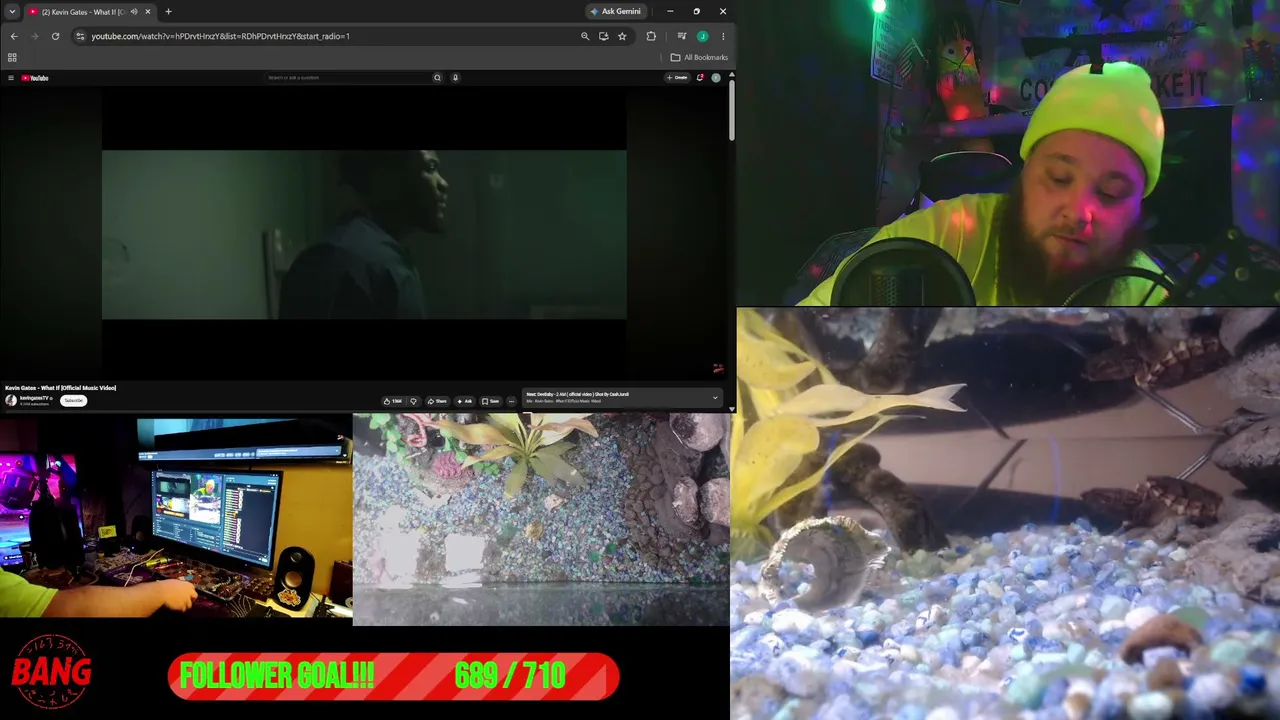
Task: Open the Chrome apps grid shortcut
Action: [x=12, y=58]
